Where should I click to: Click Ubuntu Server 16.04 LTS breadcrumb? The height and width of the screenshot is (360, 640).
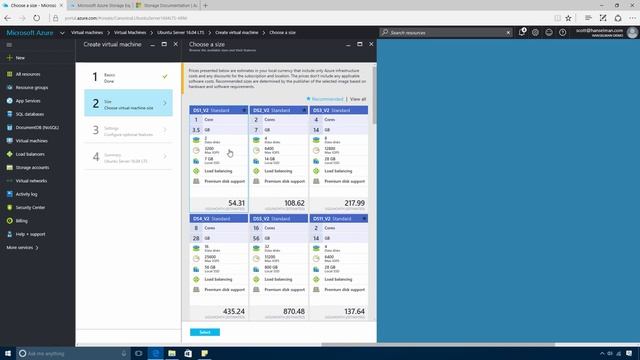[x=180, y=32]
